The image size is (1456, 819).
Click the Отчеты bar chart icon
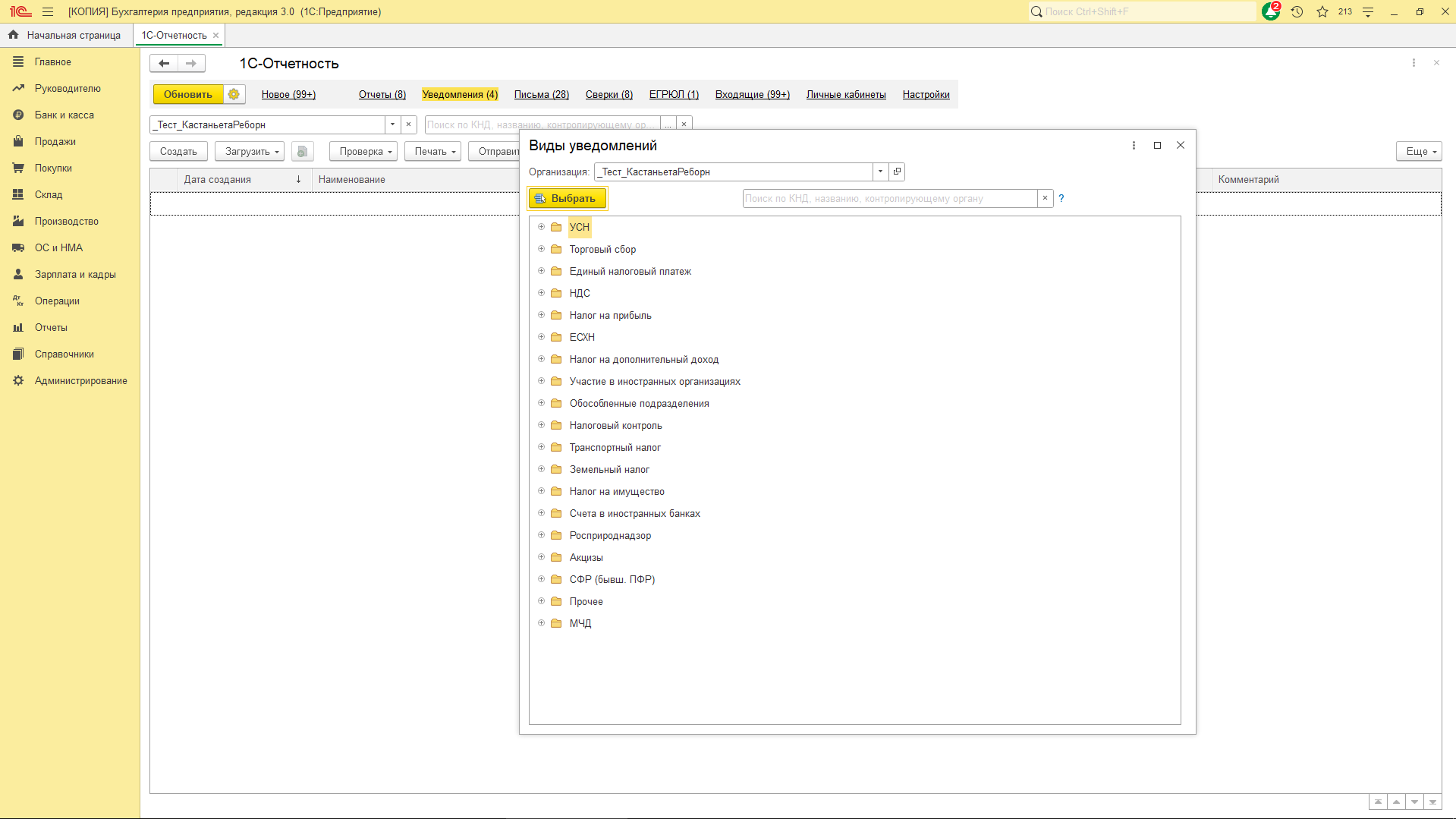pos(18,327)
